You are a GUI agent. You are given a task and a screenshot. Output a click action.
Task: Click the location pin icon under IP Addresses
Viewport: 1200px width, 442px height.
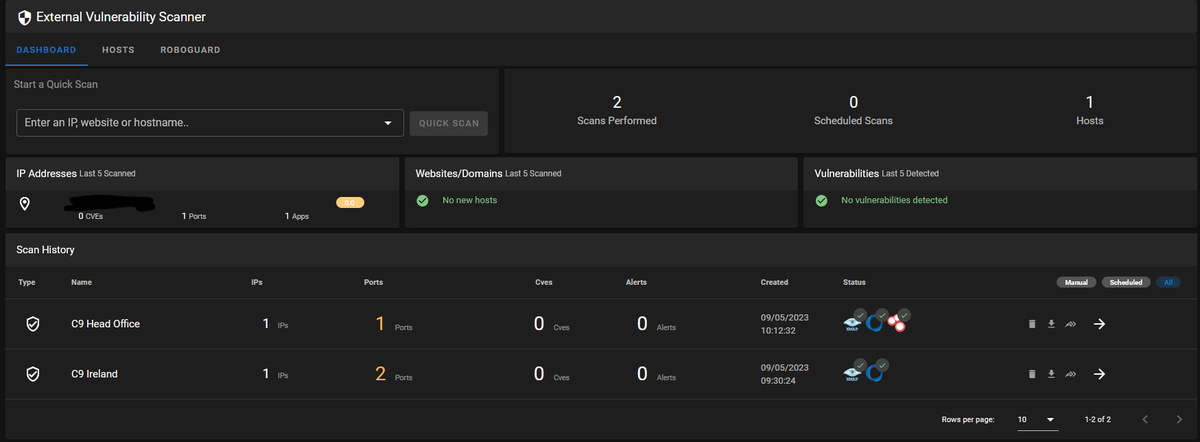point(25,203)
